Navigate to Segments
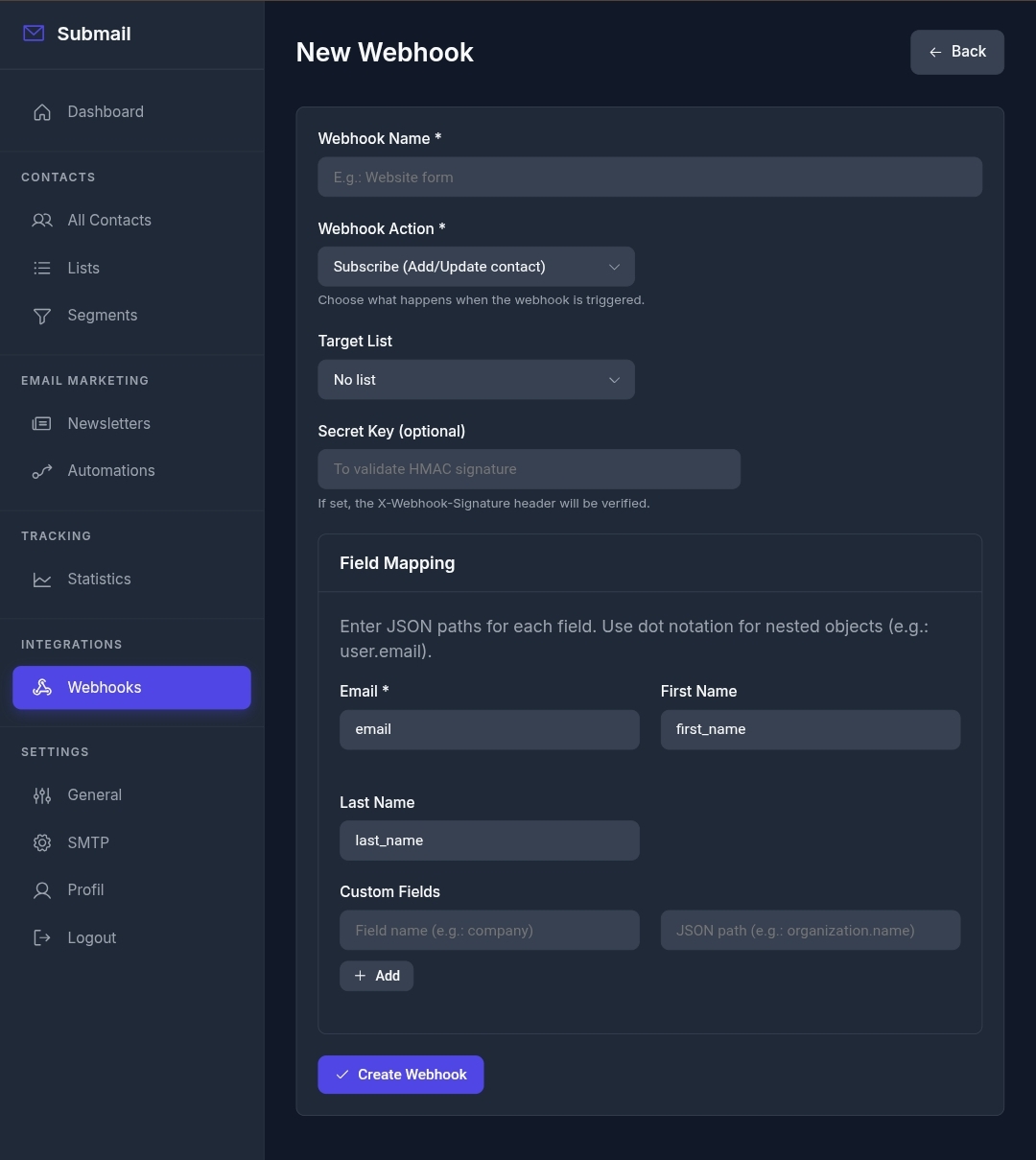The width and height of the screenshot is (1036, 1160). [131, 316]
